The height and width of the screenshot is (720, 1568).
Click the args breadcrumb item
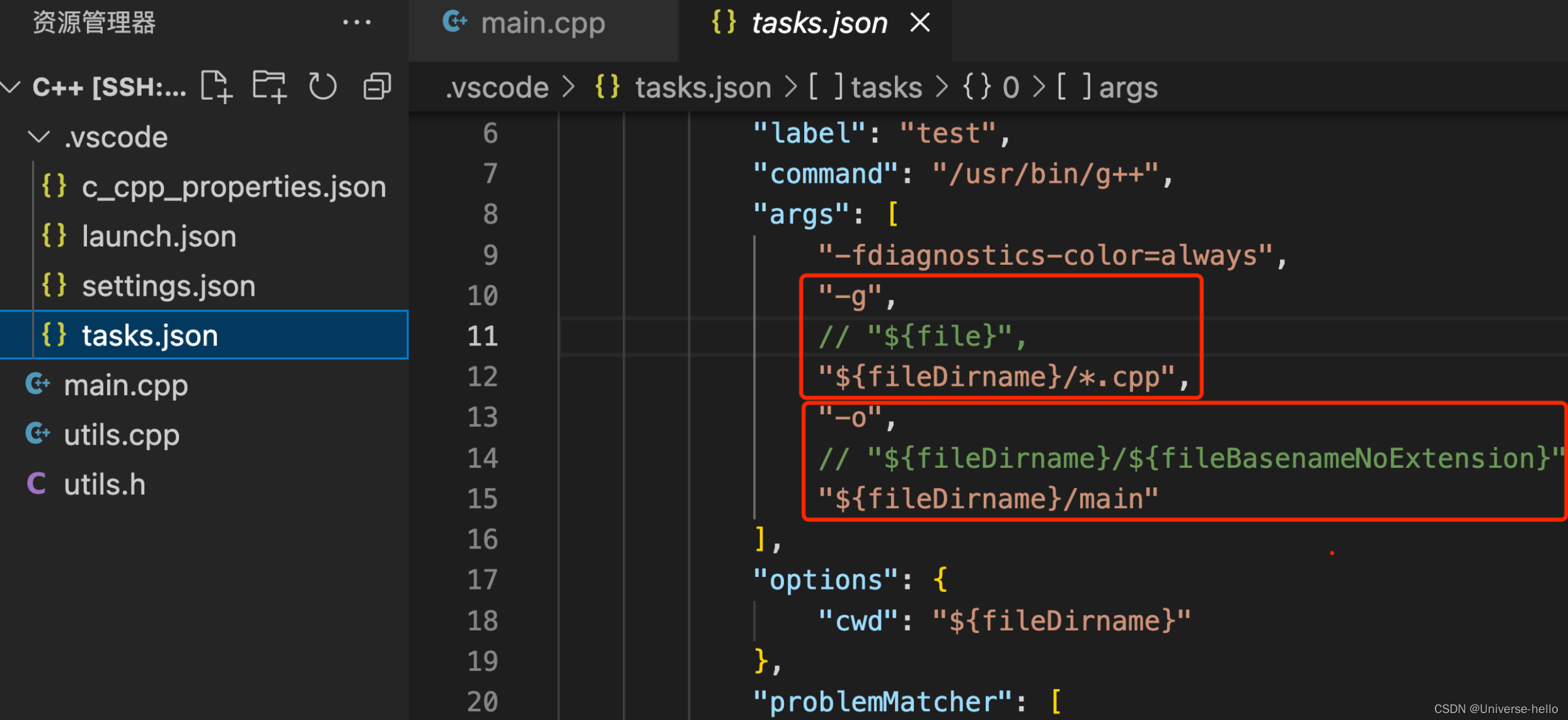tap(1127, 87)
